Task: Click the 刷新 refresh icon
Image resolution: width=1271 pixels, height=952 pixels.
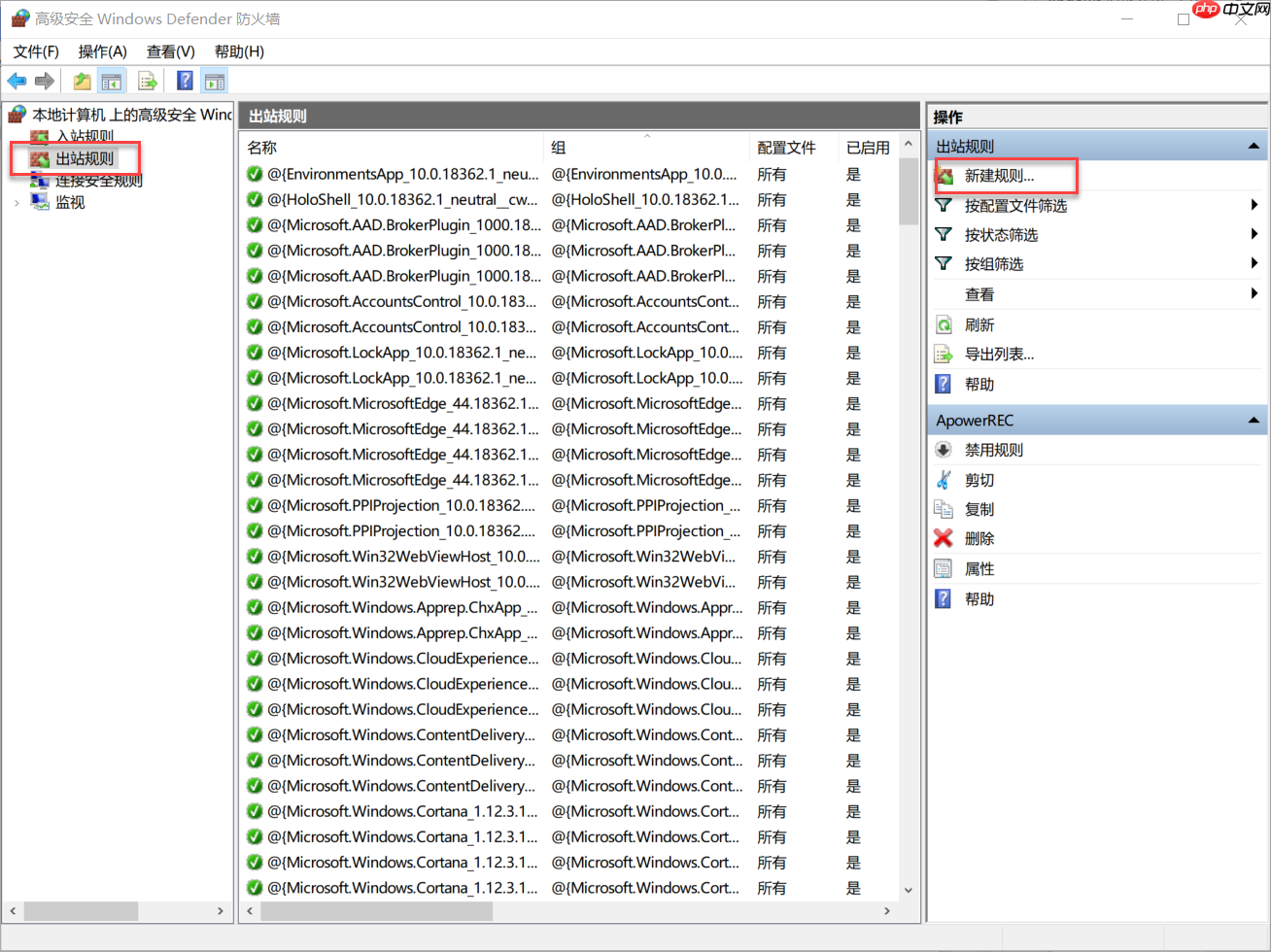Action: tap(943, 325)
